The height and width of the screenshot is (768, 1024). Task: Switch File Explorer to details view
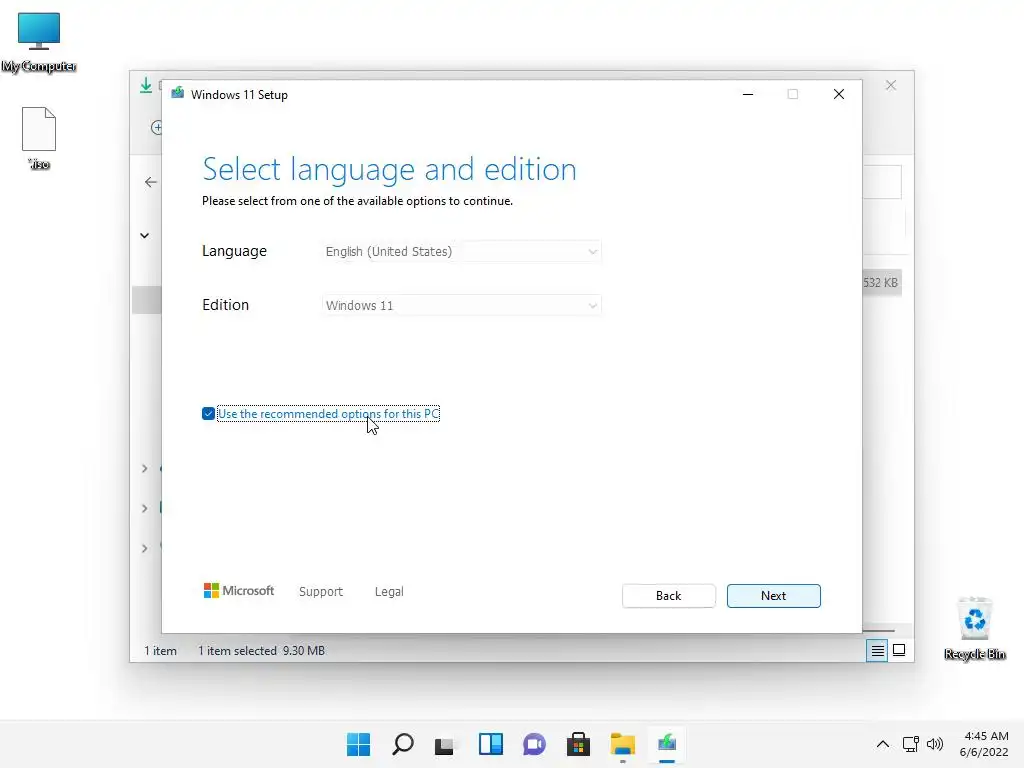point(877,650)
